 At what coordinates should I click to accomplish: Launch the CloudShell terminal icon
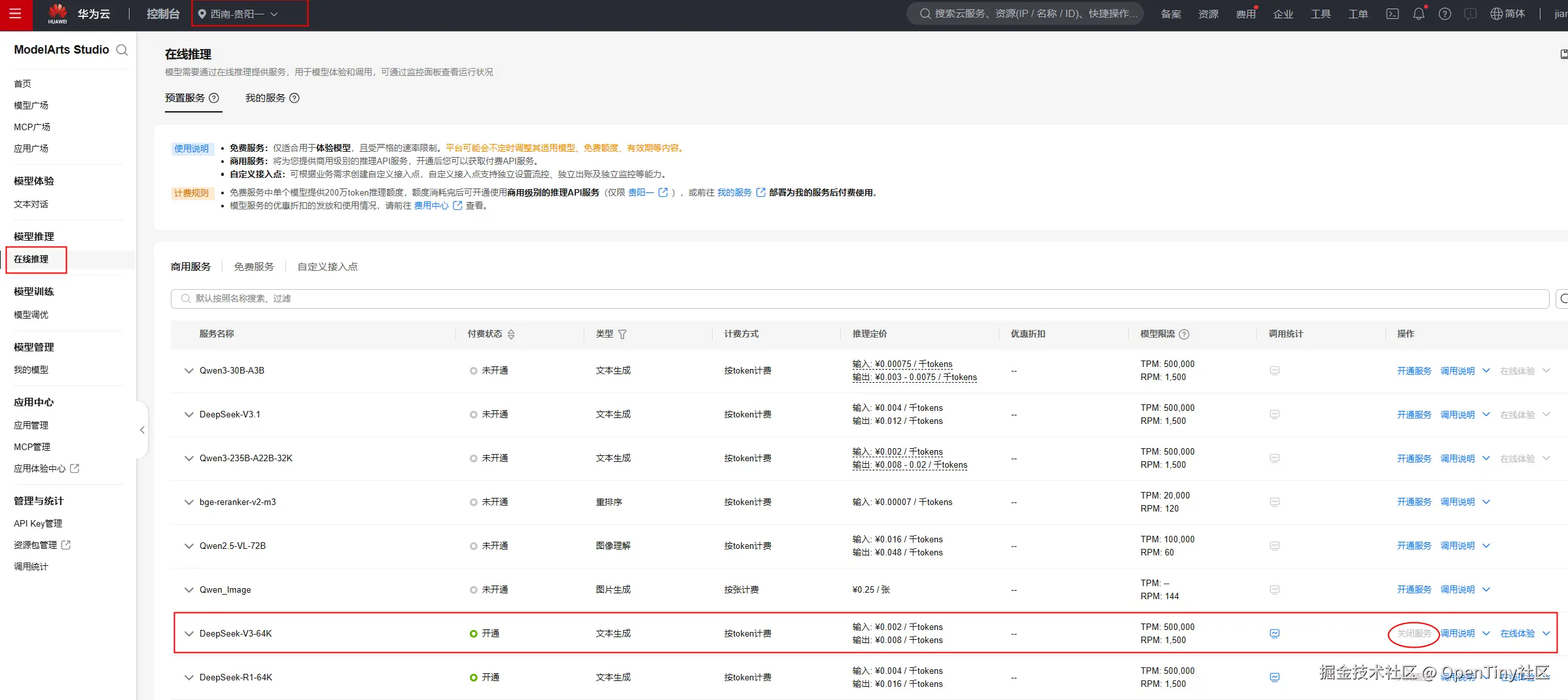(1393, 14)
